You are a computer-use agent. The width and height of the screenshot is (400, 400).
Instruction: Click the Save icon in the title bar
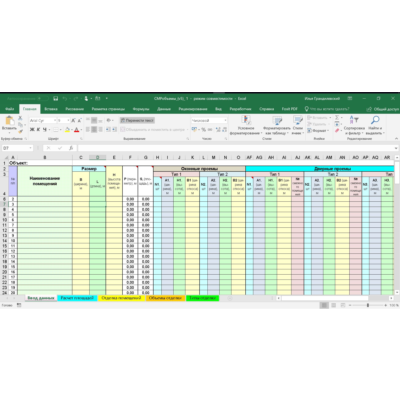click(x=56, y=99)
